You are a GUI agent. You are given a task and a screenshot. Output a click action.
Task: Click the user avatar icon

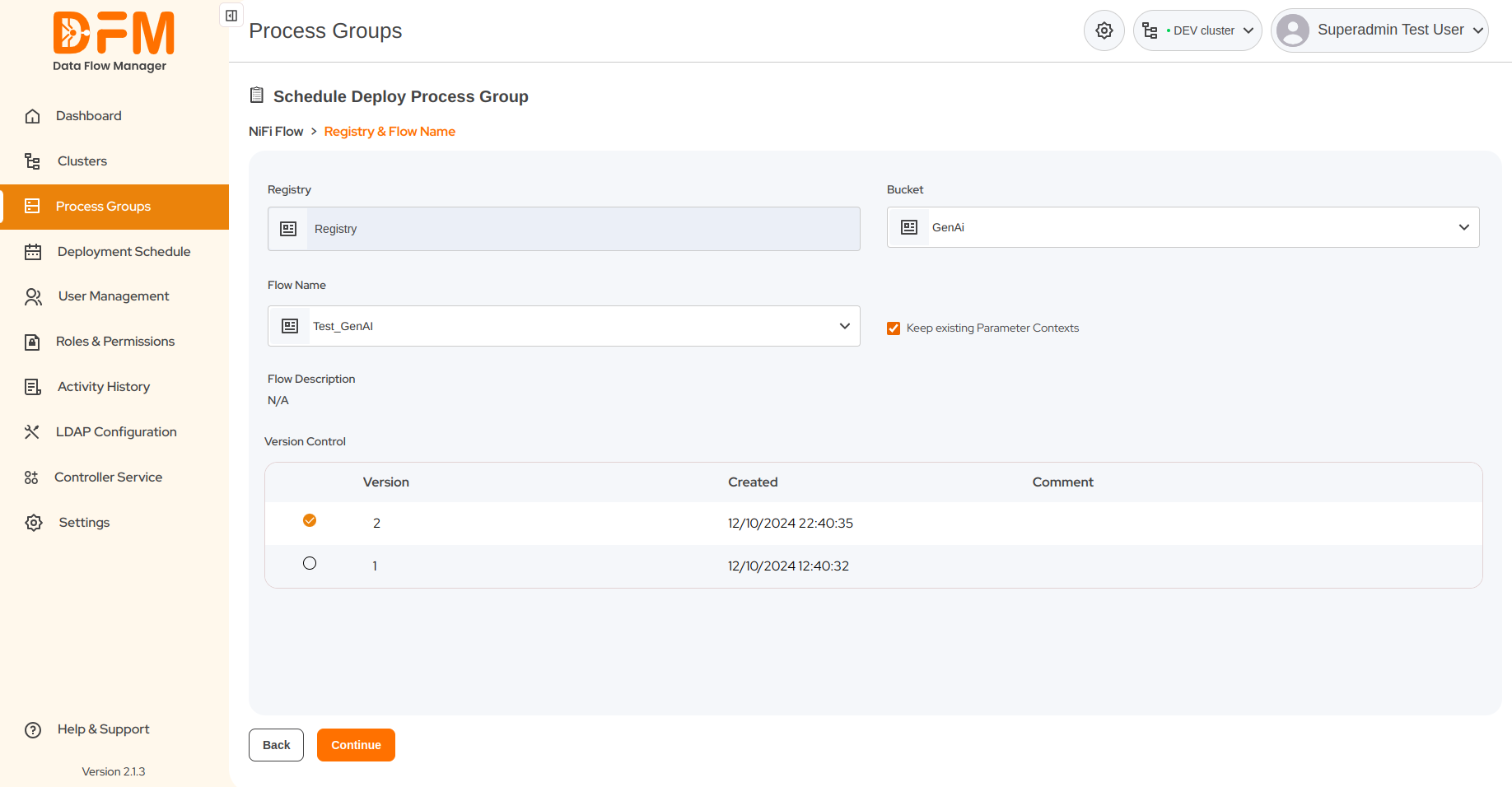(1293, 30)
